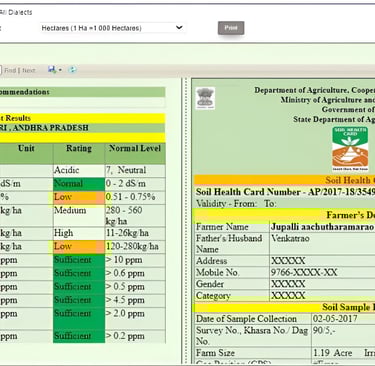Click the '120-280kg/ha' cell
This screenshot has height=366, width=375.
point(135,246)
